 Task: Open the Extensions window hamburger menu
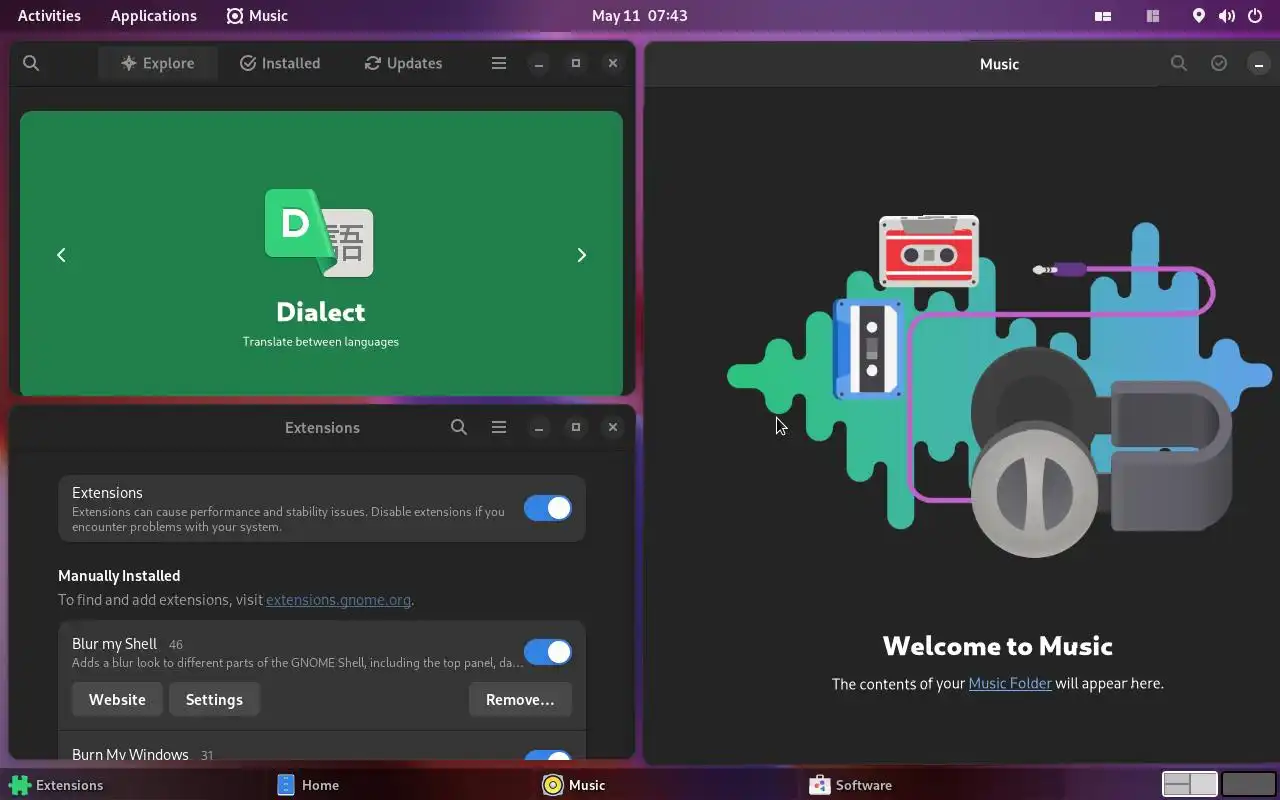(499, 427)
